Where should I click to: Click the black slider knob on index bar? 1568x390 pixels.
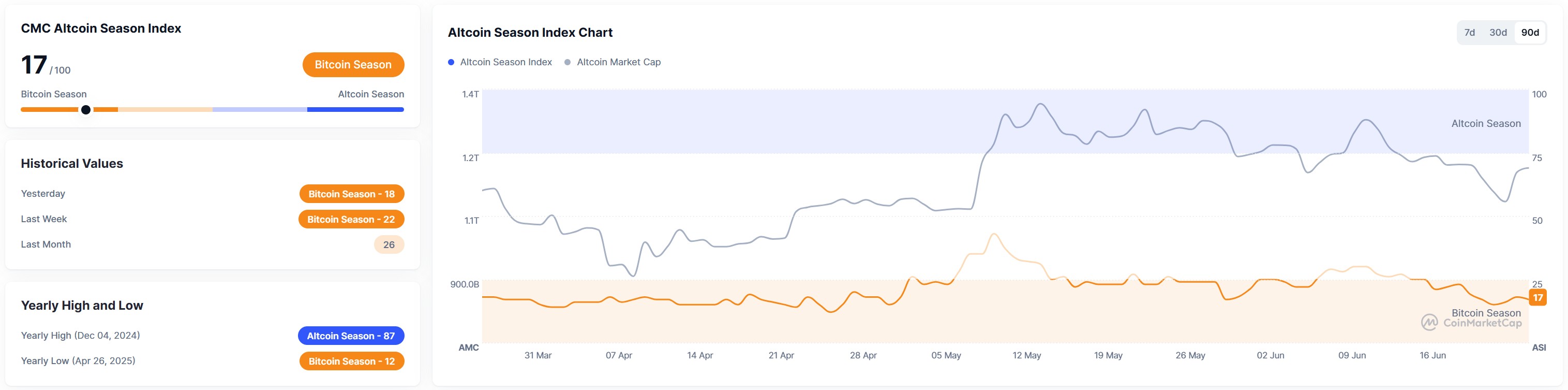click(x=86, y=110)
